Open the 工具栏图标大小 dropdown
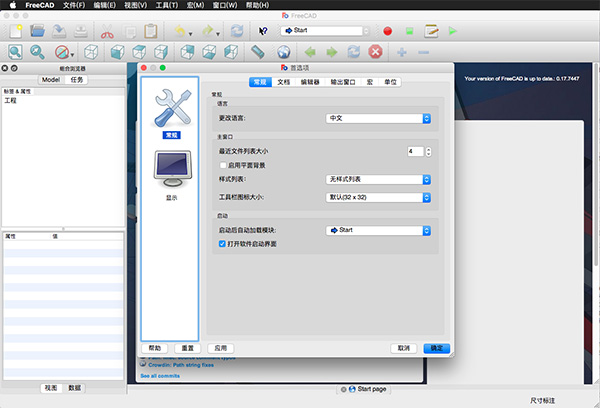 pos(378,197)
